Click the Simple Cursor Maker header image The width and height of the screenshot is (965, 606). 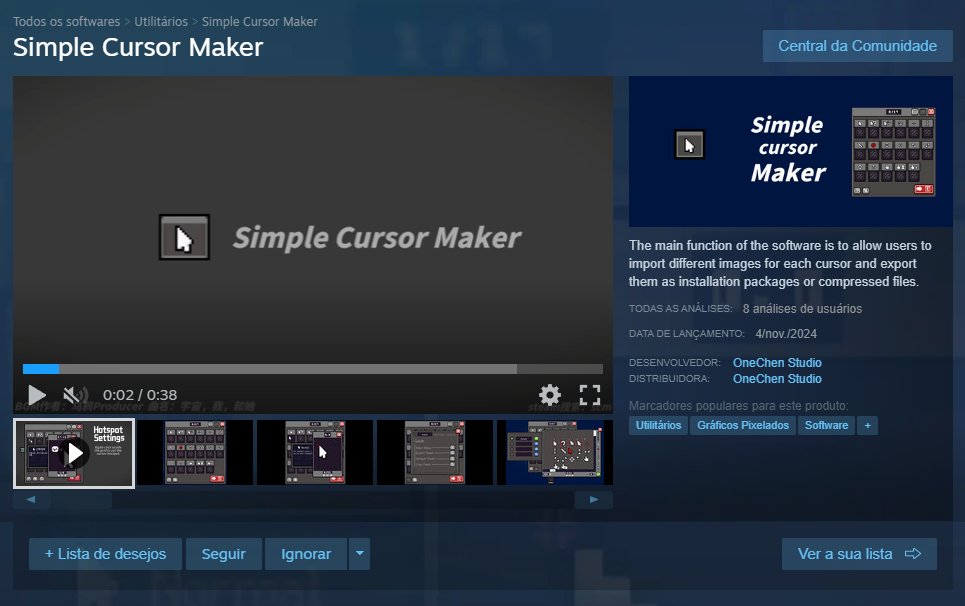point(791,151)
